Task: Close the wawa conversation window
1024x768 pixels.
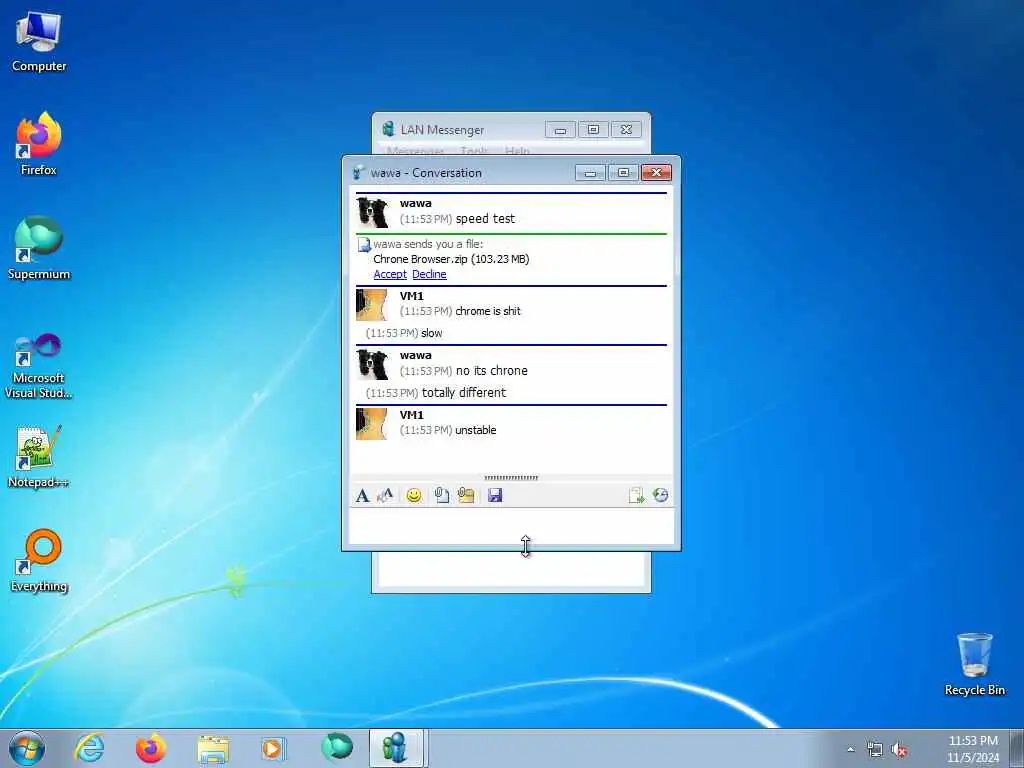Action: 656,172
